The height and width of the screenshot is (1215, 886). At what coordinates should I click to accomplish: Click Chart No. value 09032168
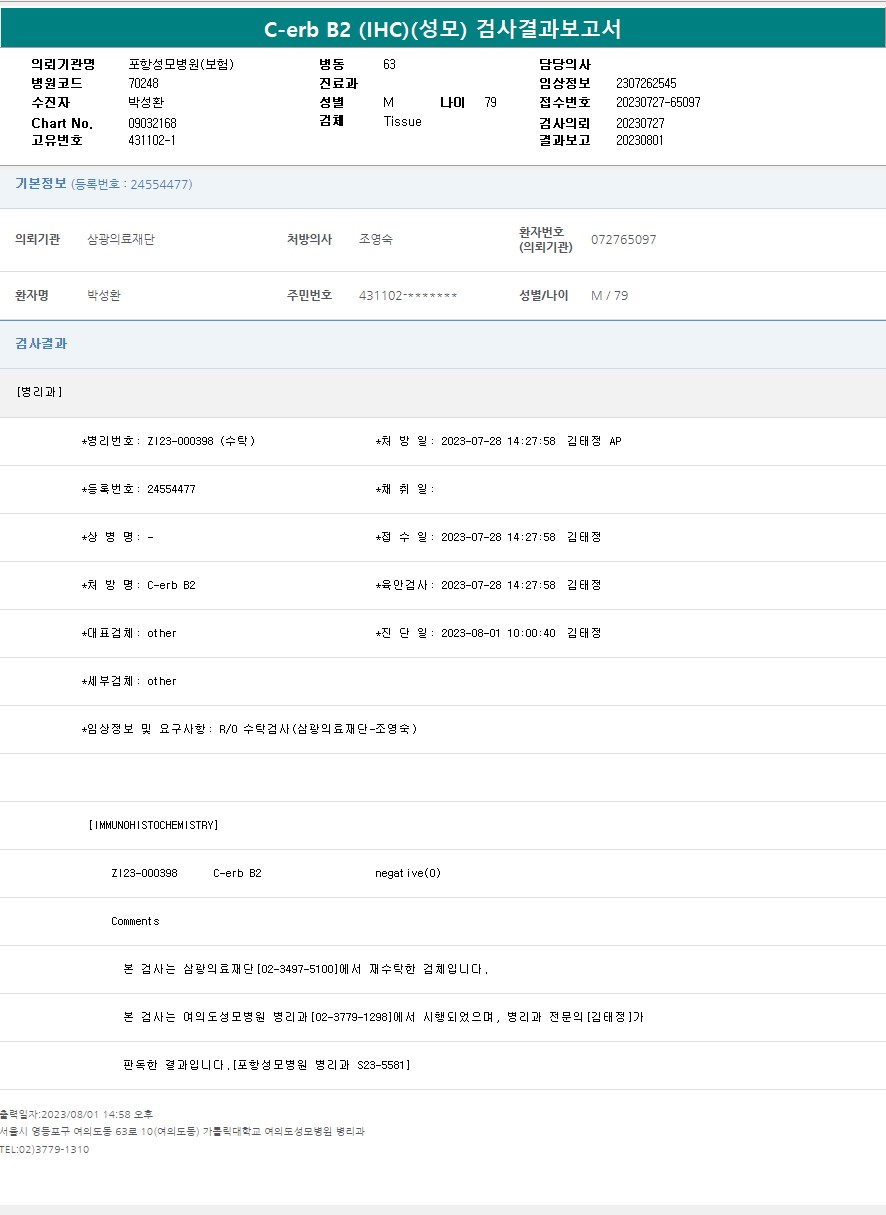point(153,123)
